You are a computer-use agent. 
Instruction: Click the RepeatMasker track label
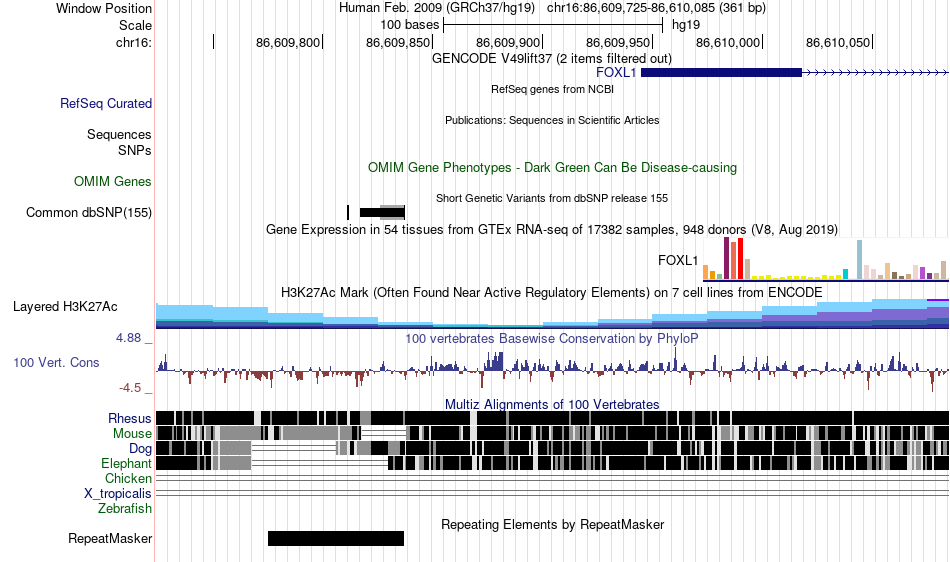110,538
